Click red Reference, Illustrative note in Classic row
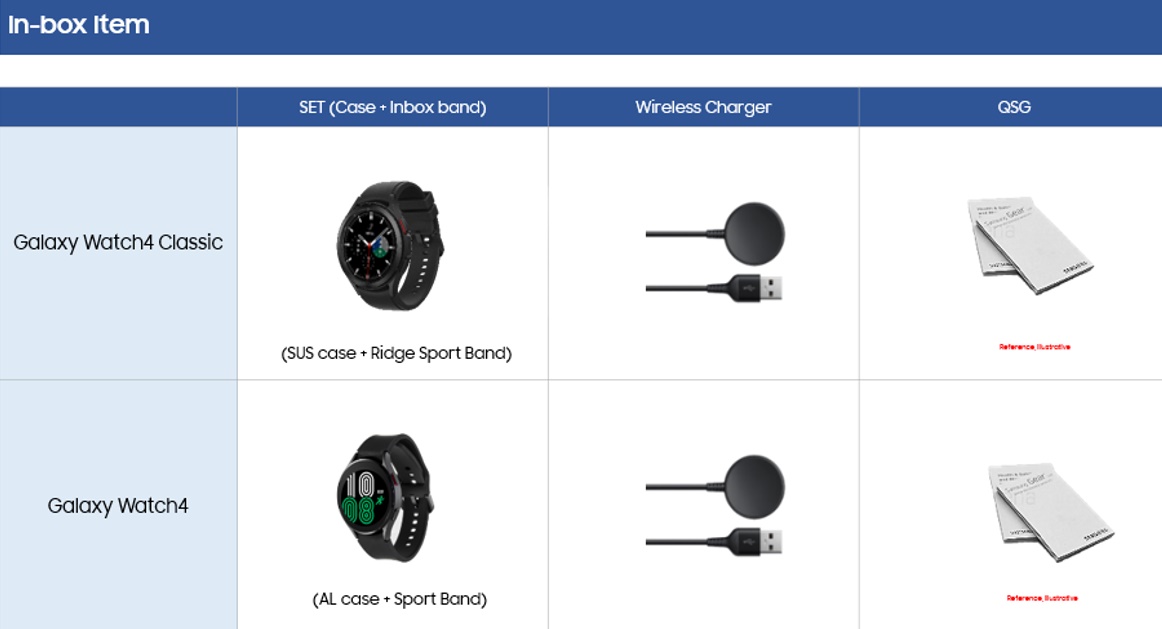The image size is (1162, 629). [1035, 347]
